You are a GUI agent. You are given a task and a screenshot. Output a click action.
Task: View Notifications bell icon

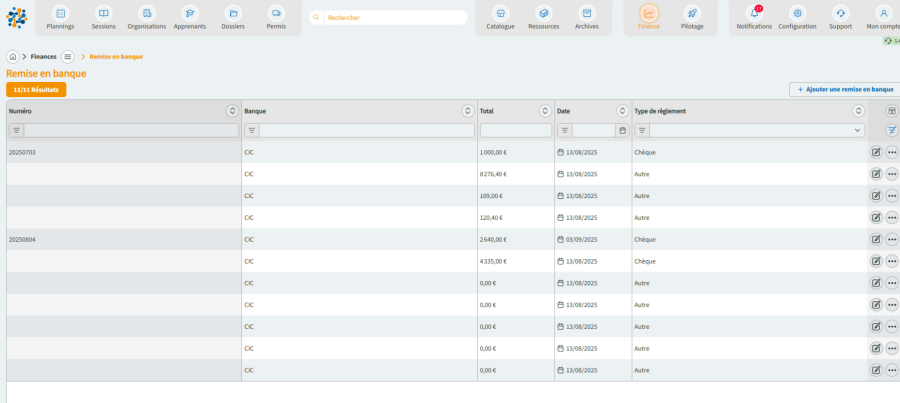(x=754, y=18)
